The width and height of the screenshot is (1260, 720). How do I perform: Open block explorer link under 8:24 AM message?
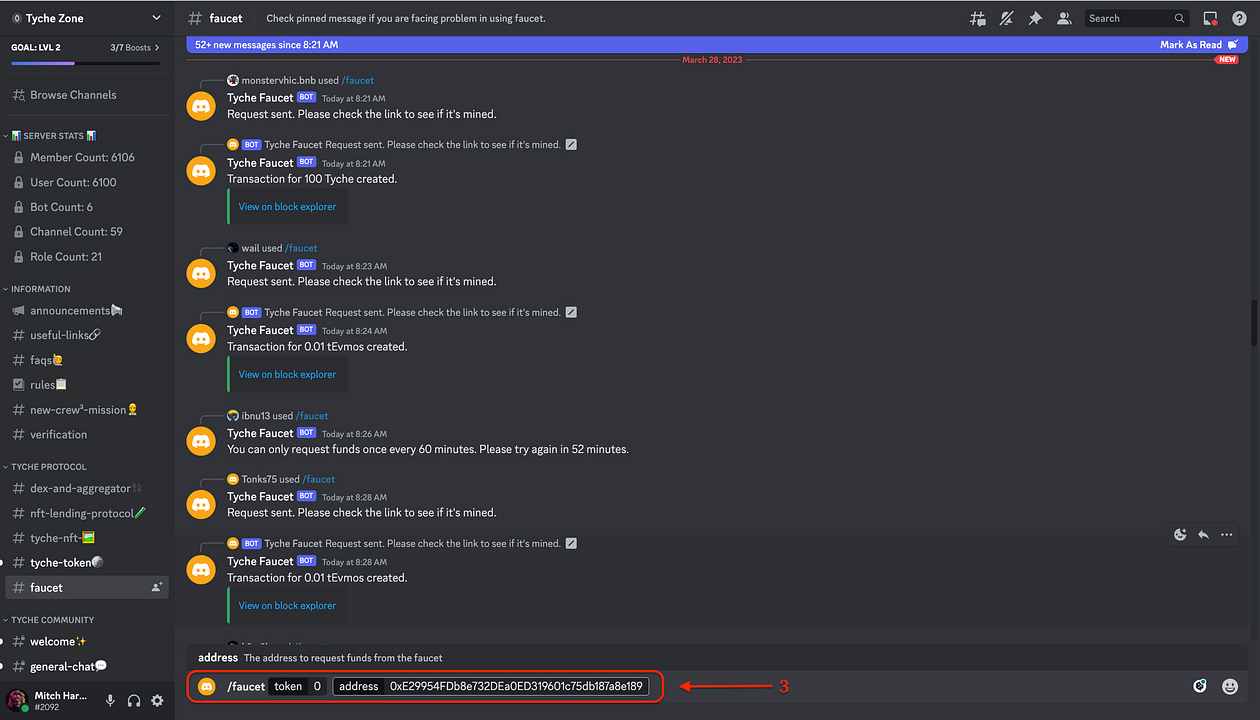click(x=287, y=375)
